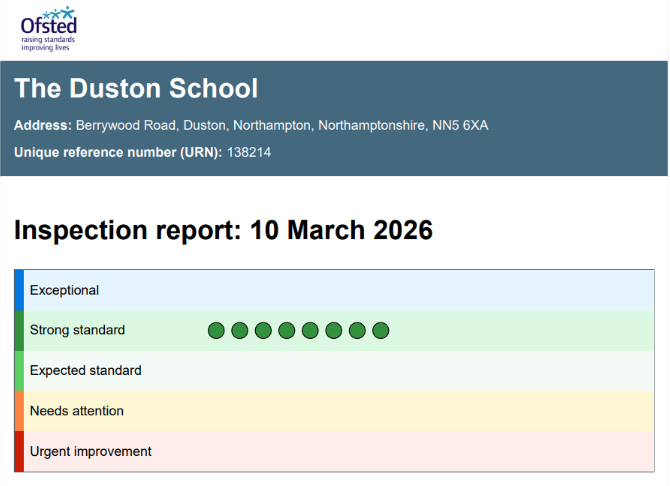Viewport: 670px width, 486px height.
Task: Click the light green bar beside Expected standard
Action: 19,371
